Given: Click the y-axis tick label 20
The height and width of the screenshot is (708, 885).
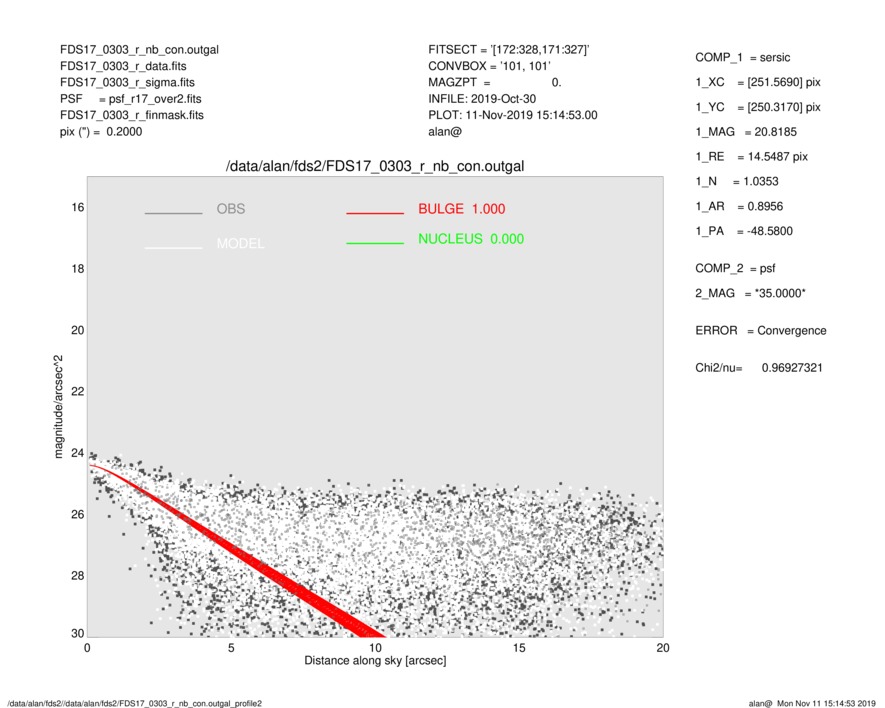Looking at the screenshot, I should point(78,330).
